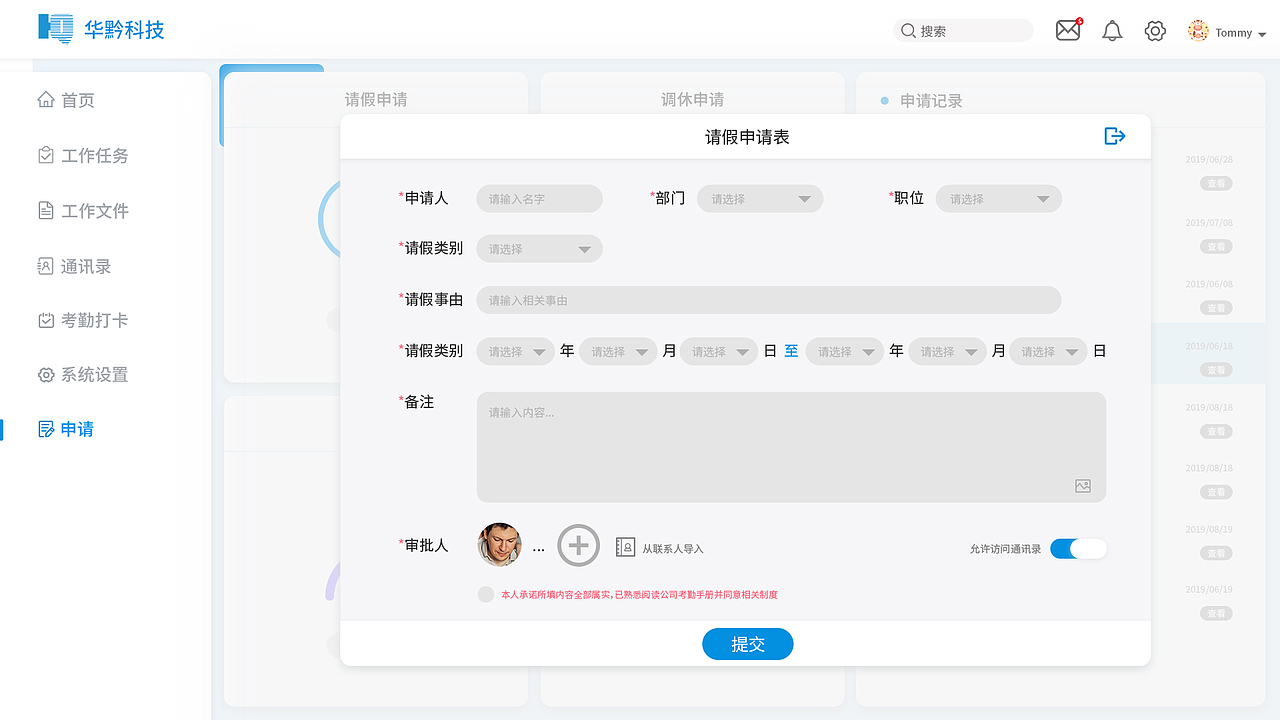Switch to the 调休申请 tab behind the form
Viewport: 1280px width, 720px height.
(692, 99)
